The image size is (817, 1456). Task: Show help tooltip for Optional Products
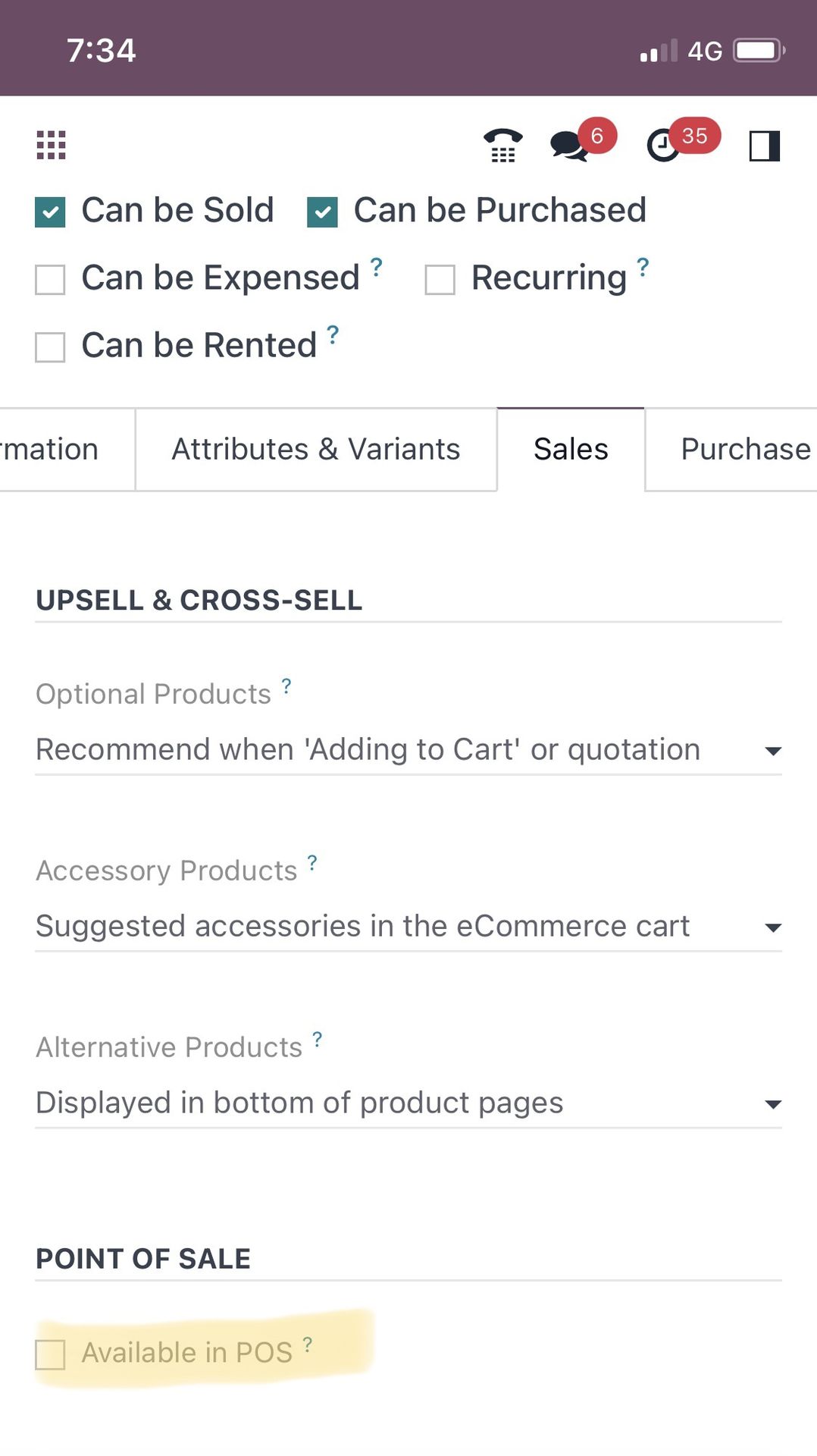pos(286,686)
